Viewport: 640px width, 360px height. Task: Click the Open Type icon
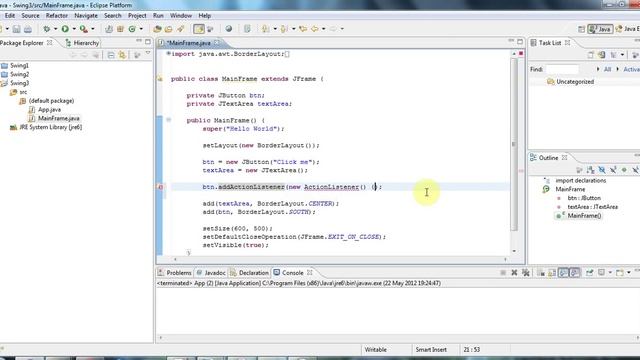tap(157, 29)
